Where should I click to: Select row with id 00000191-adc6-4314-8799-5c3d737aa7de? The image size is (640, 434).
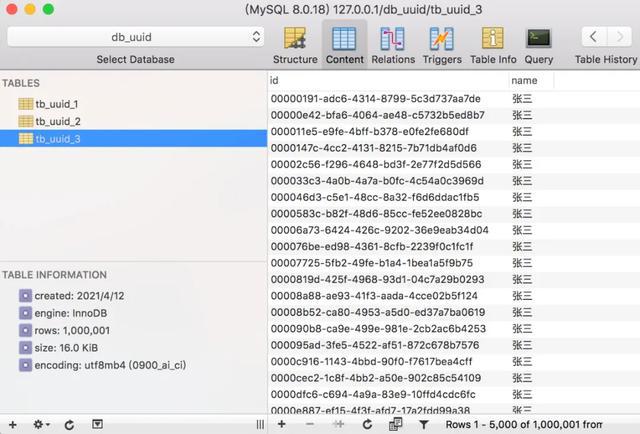coord(375,99)
